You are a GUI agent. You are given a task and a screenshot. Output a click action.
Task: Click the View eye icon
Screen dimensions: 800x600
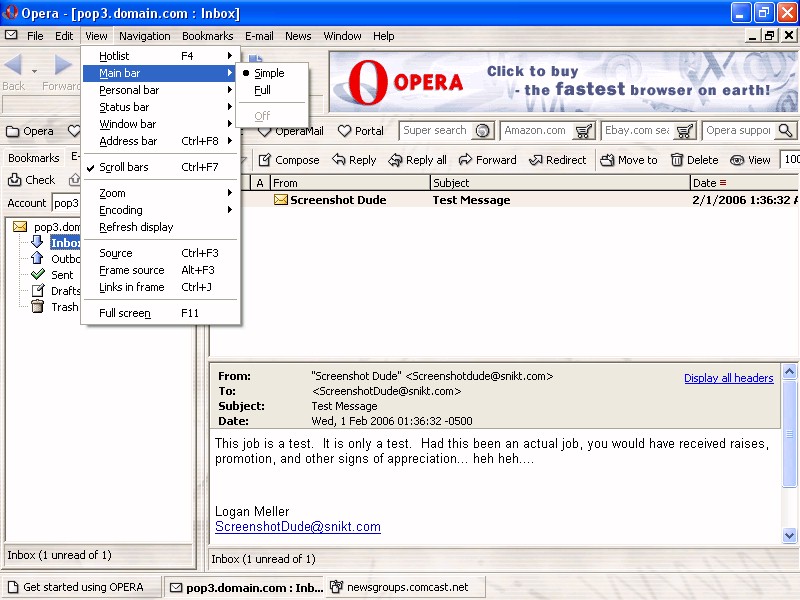[737, 160]
